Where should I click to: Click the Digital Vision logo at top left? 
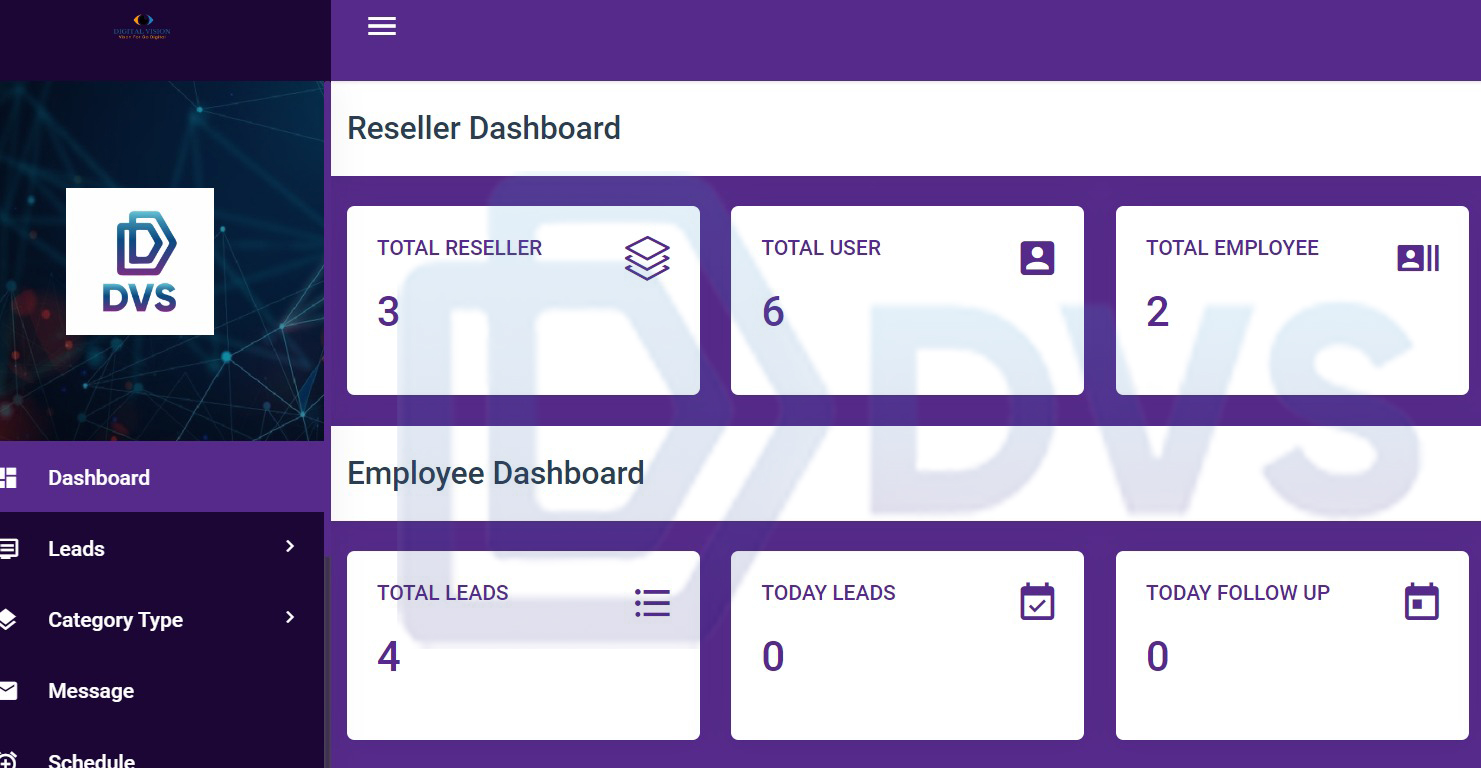coord(142,27)
